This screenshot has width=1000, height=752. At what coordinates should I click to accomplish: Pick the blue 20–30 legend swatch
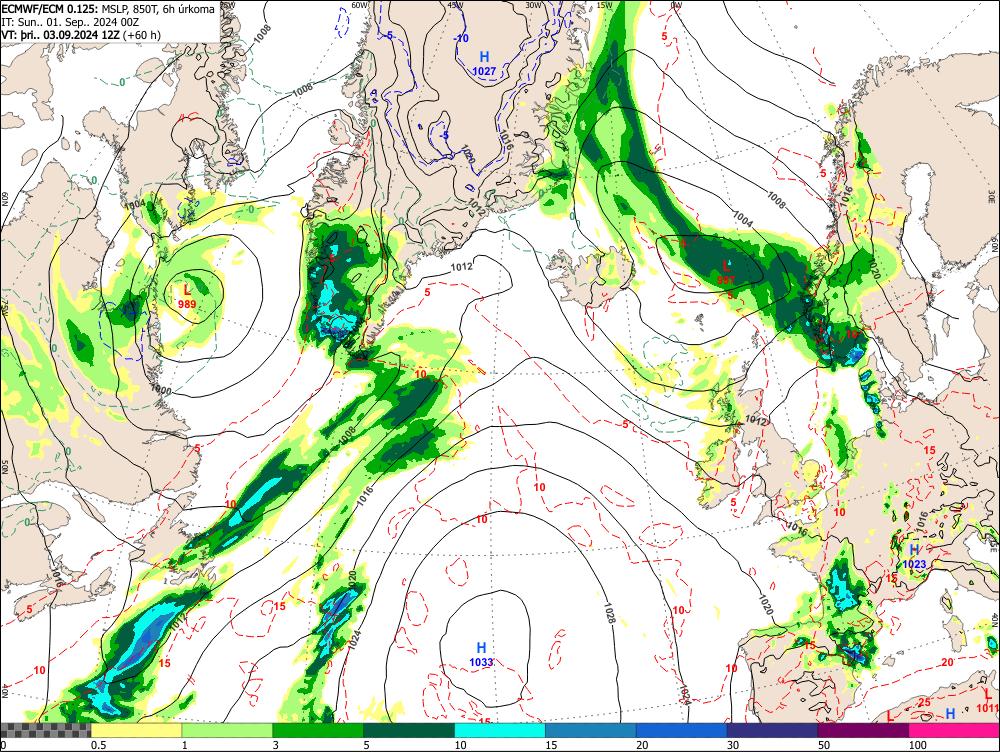pyautogui.click(x=681, y=730)
